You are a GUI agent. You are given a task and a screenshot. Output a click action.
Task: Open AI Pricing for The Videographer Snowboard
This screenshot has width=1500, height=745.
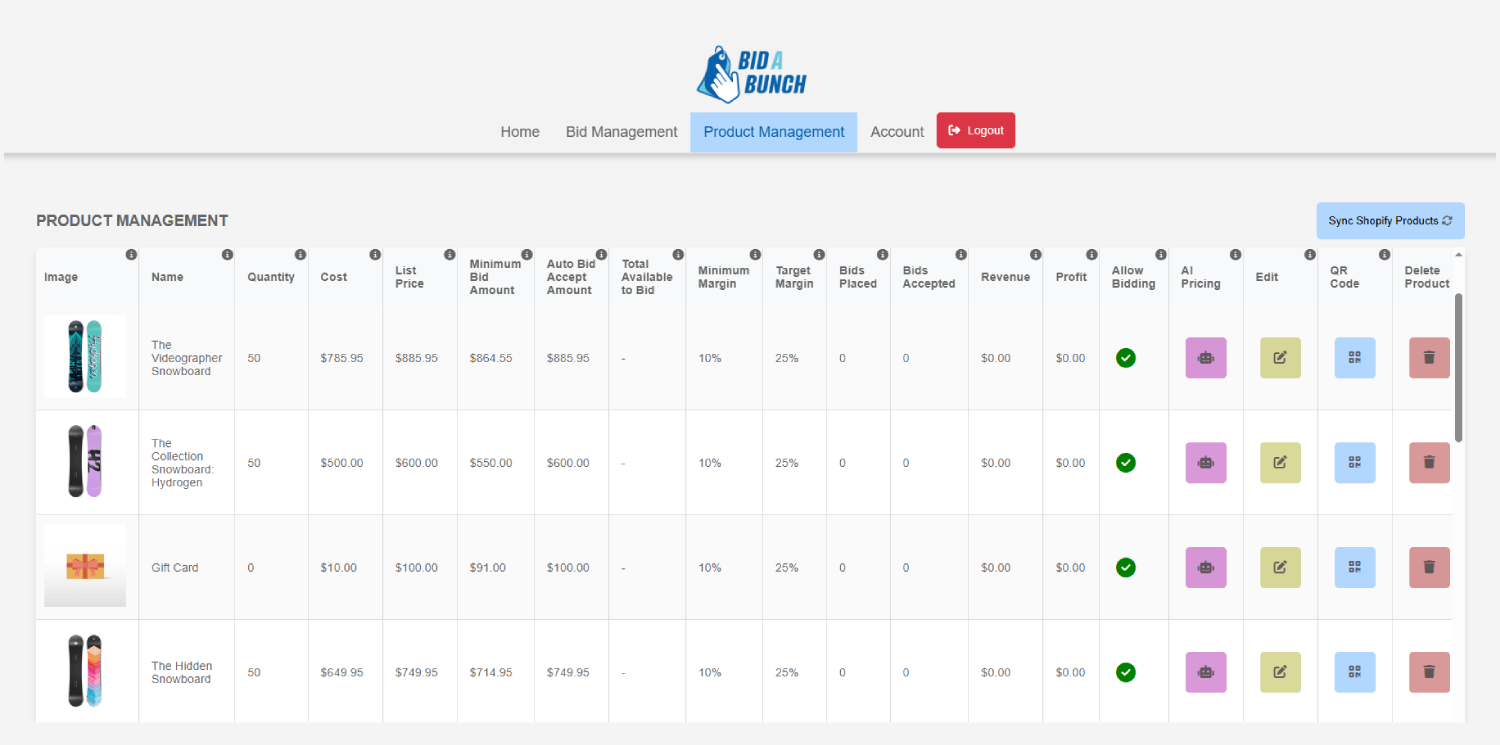pyautogui.click(x=1205, y=357)
